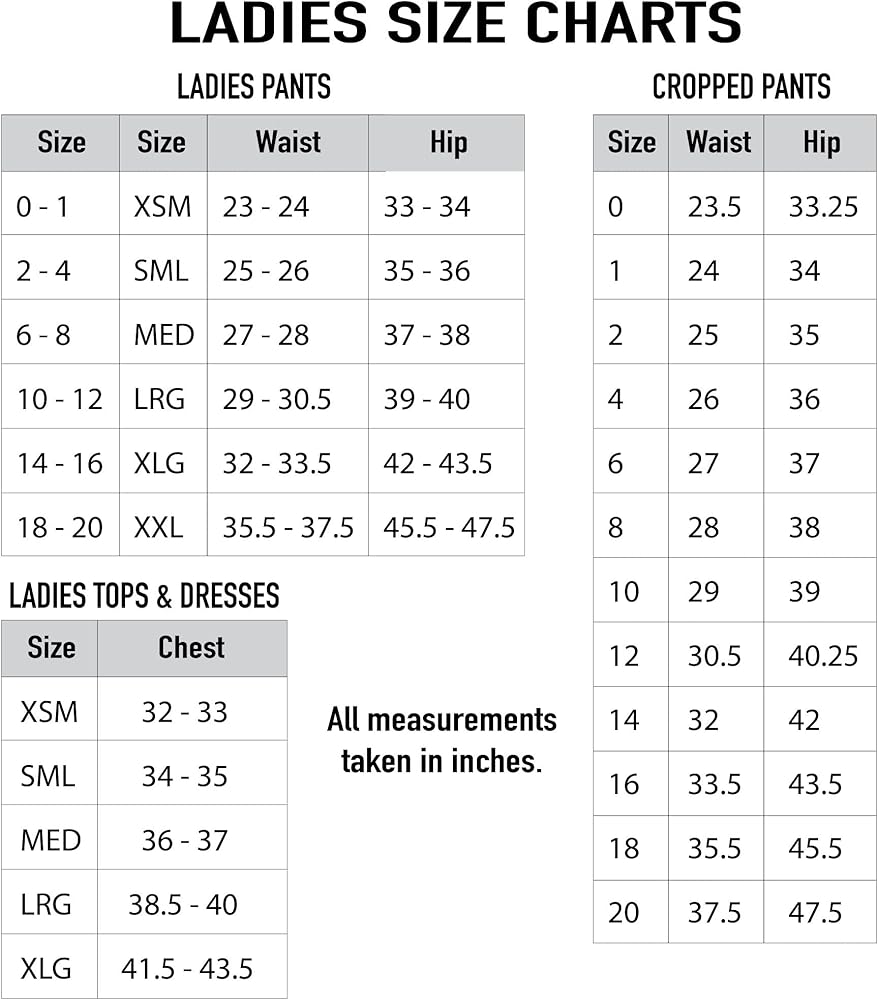Select the 40.25 hip value
Viewport: 878px width, 1000px height.
coord(823,655)
